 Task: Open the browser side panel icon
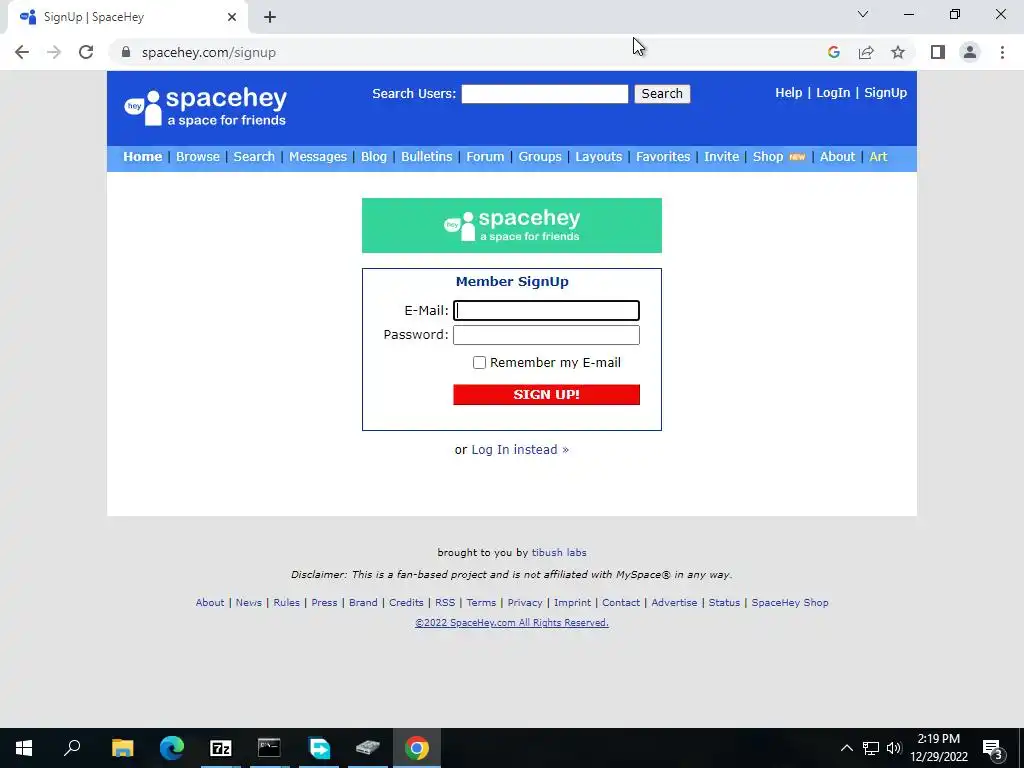coord(938,52)
